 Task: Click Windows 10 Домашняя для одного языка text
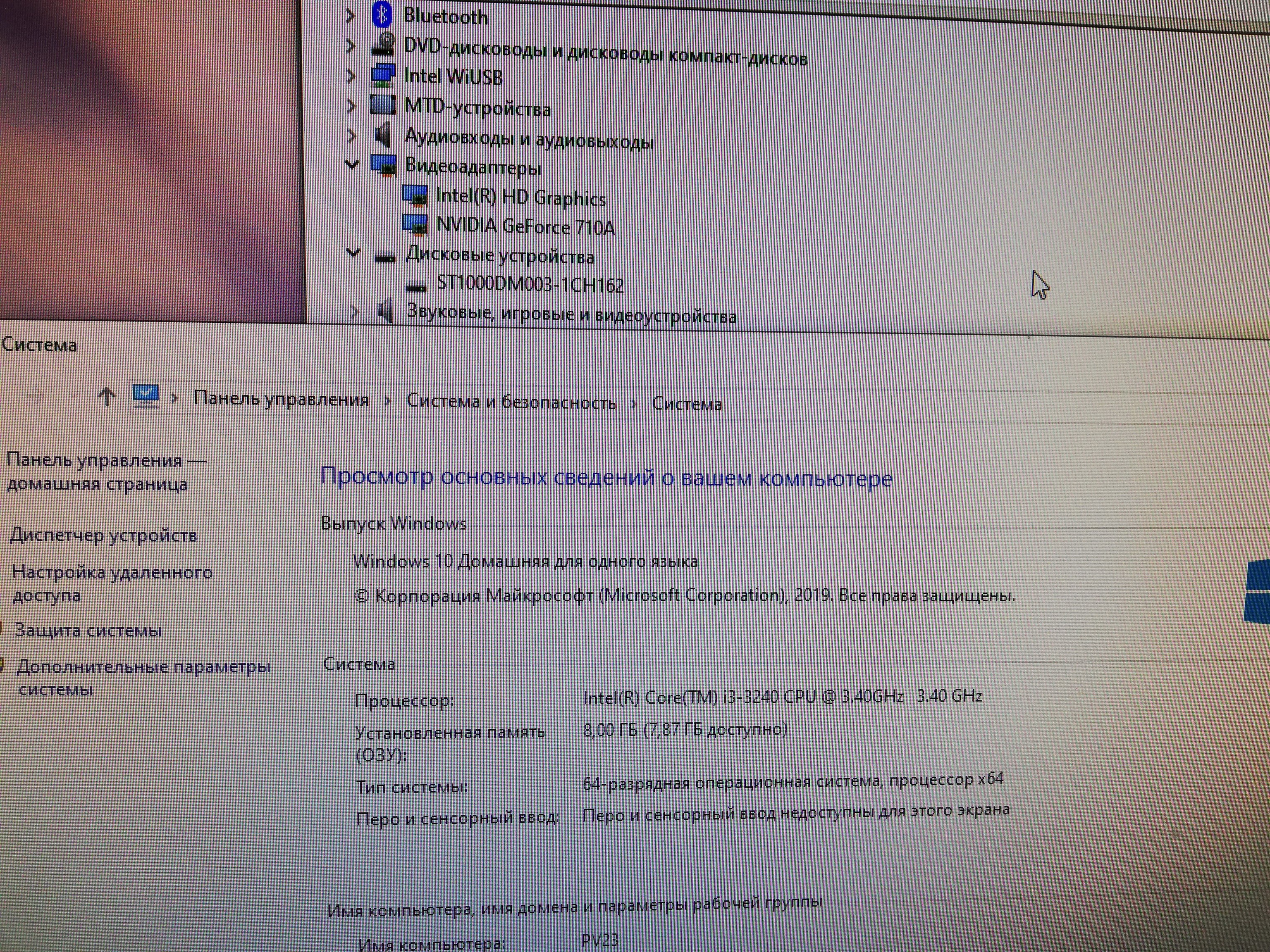tap(525, 561)
